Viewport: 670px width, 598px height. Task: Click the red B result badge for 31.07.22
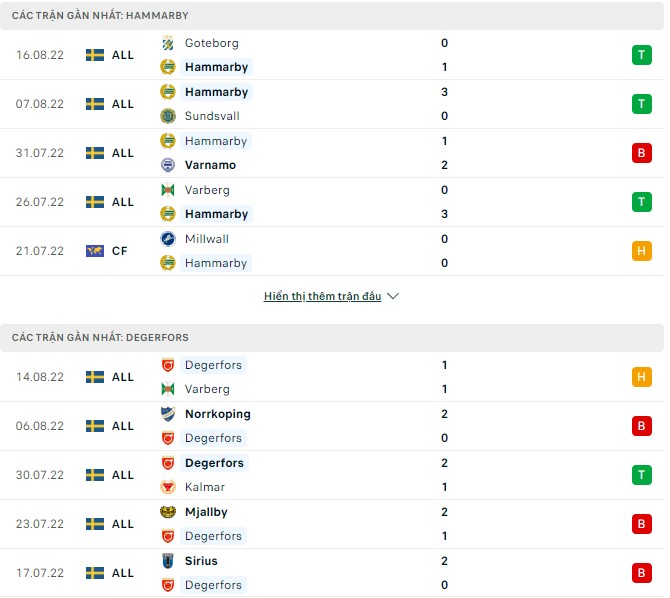641,153
